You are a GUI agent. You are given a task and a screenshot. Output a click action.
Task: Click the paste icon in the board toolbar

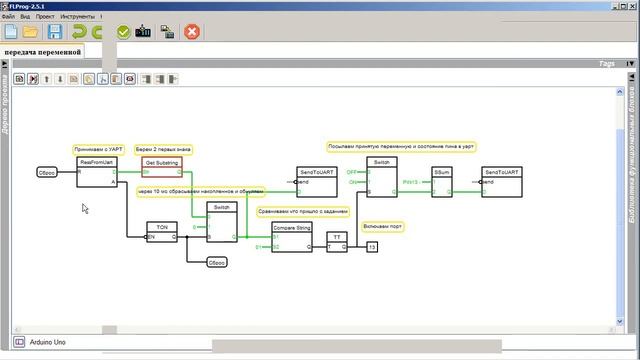point(116,79)
